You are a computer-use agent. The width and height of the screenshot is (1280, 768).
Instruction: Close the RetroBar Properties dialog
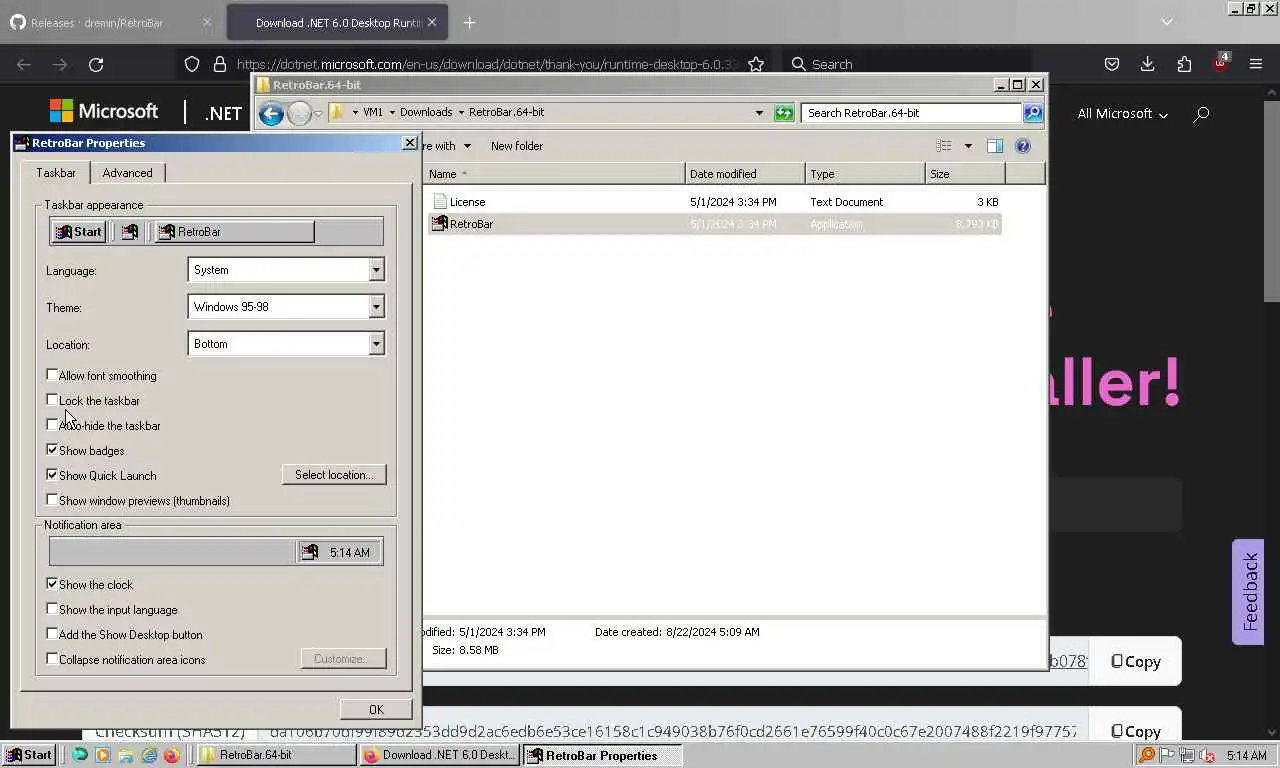pyautogui.click(x=410, y=143)
